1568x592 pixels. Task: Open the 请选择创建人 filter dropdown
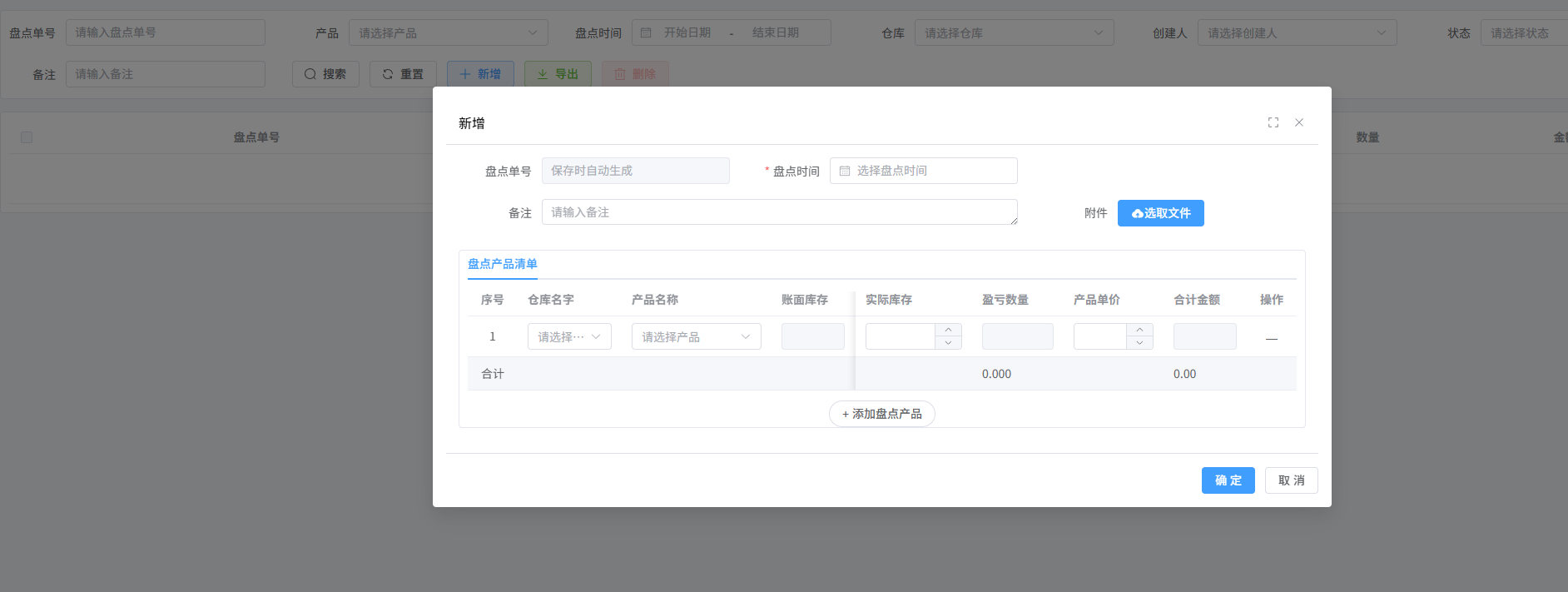click(1298, 32)
